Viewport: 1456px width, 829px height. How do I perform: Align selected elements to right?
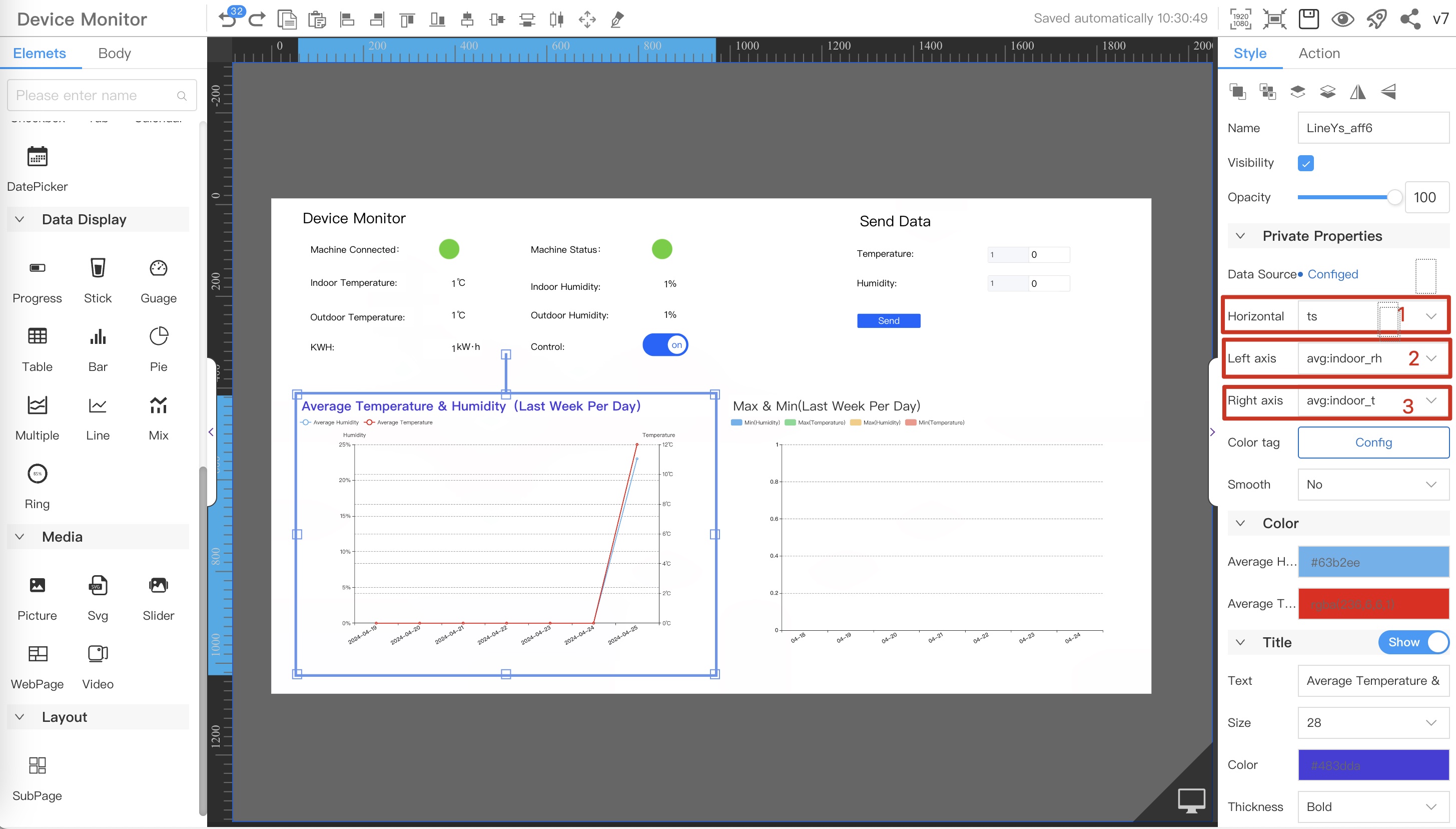coord(377,20)
